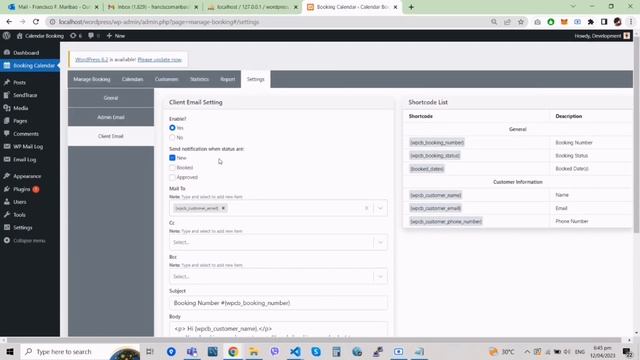Open WP Mail Log
This screenshot has height=360, width=640.
pyautogui.click(x=29, y=147)
